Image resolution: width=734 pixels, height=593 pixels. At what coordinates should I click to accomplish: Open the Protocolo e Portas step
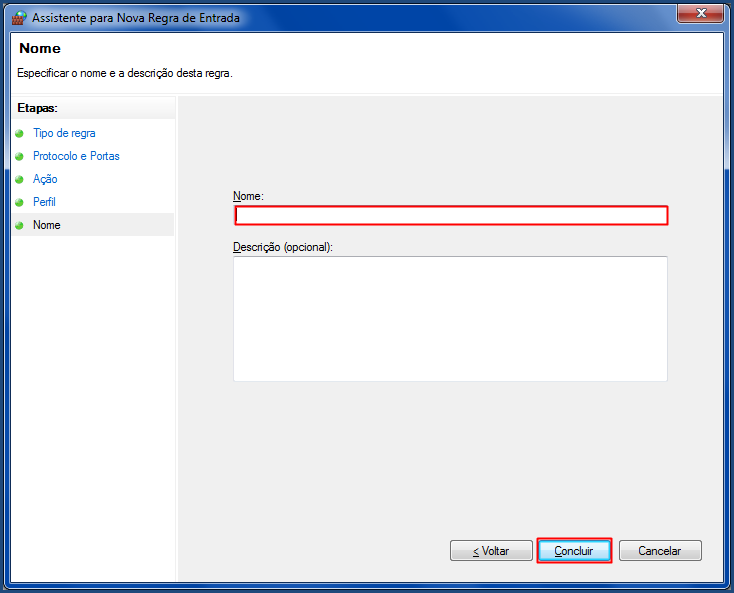click(76, 156)
